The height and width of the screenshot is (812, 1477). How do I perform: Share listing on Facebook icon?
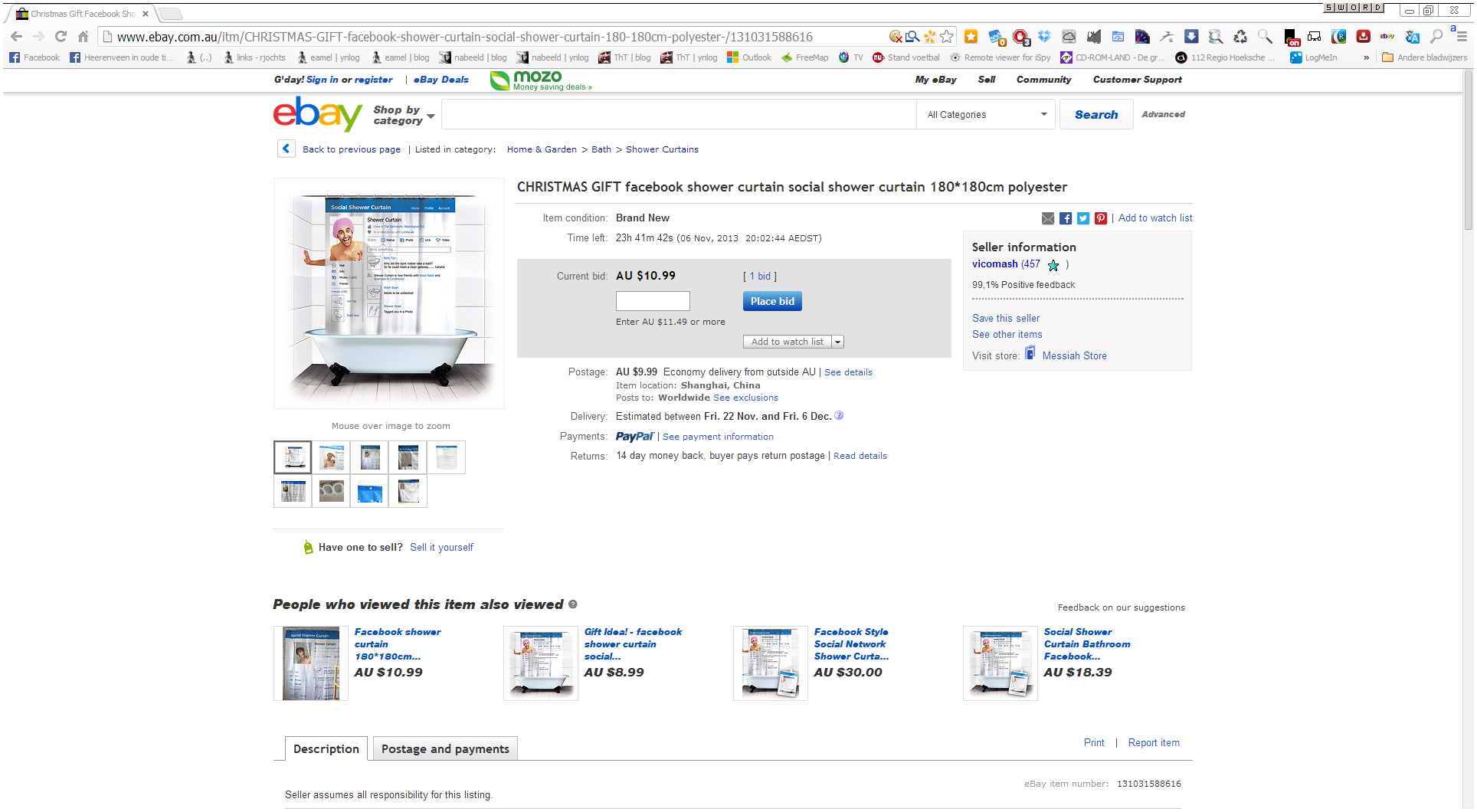(1066, 218)
